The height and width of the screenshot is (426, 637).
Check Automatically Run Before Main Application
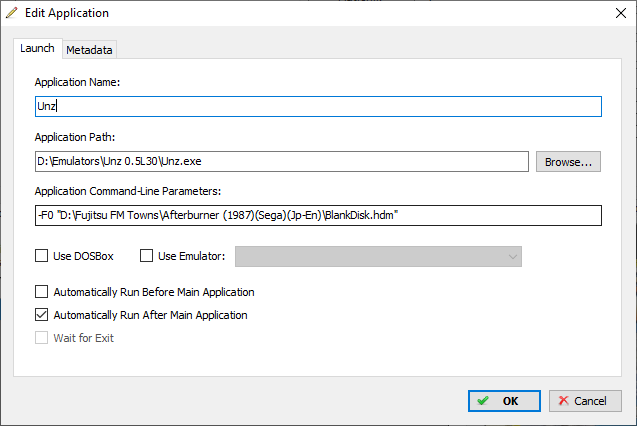click(x=41, y=292)
